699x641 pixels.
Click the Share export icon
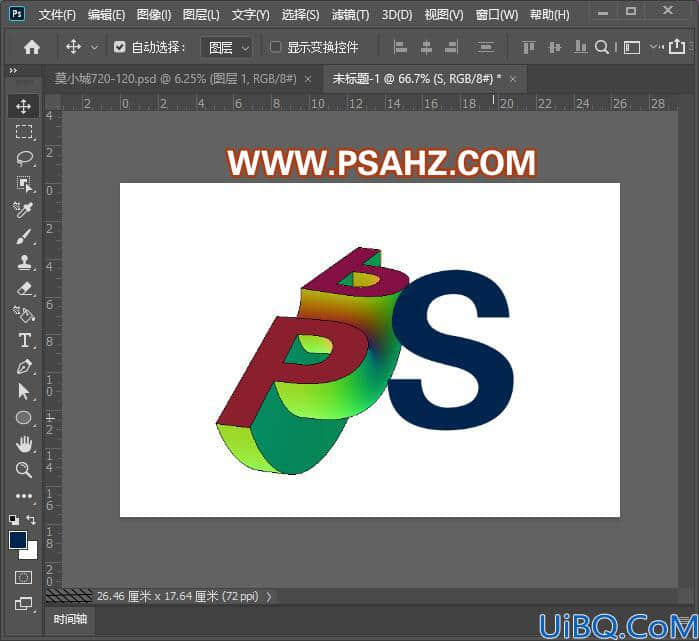click(x=677, y=46)
